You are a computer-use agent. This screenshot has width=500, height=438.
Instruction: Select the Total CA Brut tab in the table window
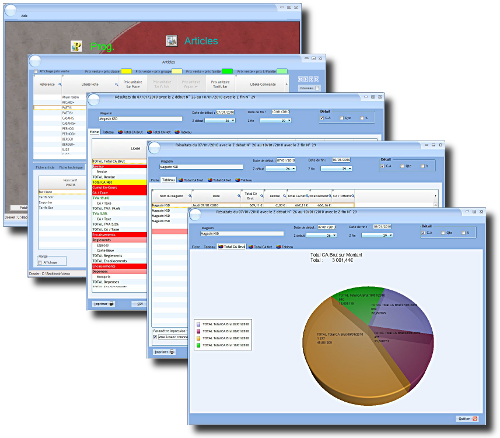191,180
